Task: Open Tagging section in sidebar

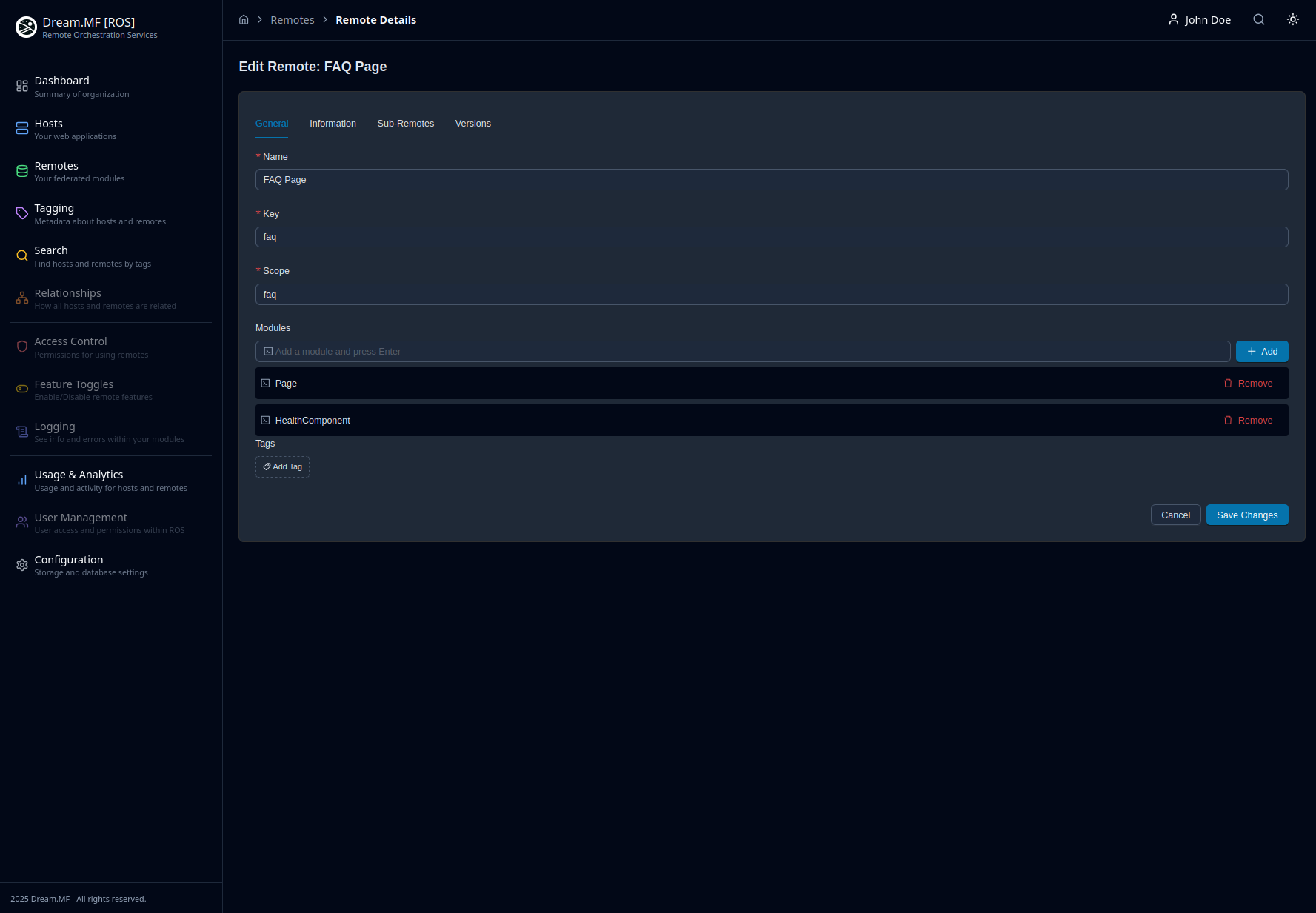Action: (54, 214)
